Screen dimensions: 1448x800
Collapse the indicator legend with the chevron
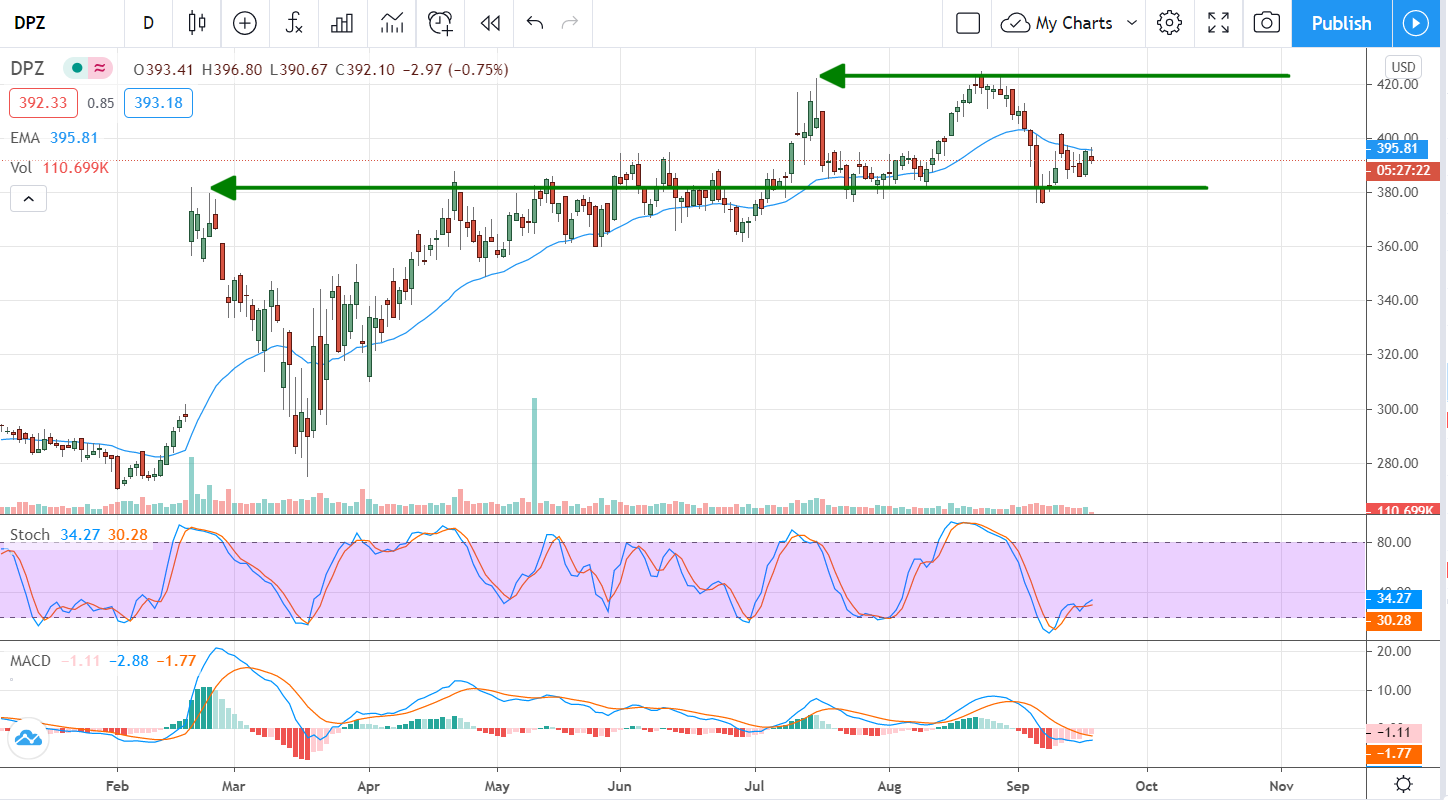click(x=28, y=199)
